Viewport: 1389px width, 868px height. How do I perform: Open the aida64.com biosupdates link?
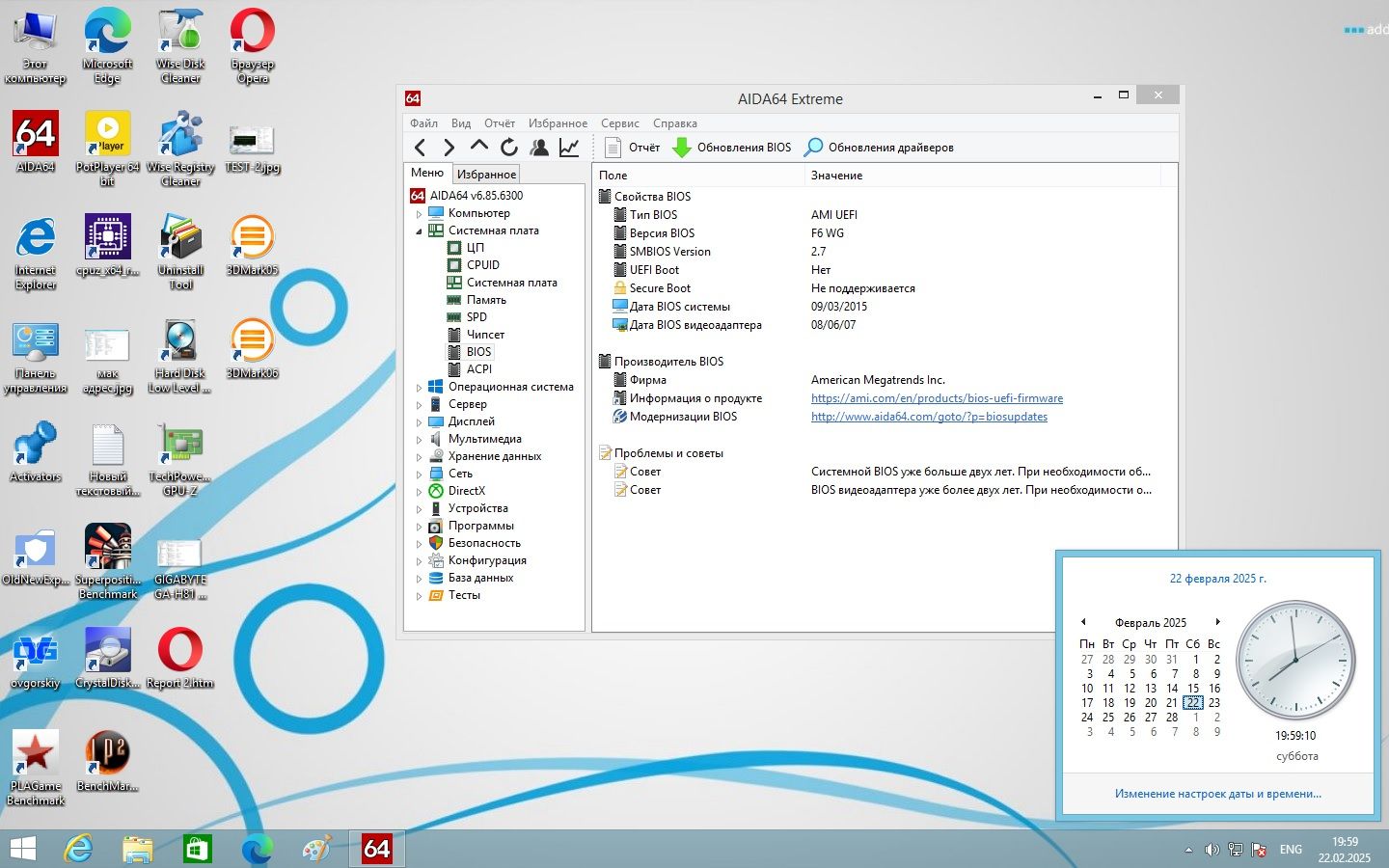[x=929, y=417]
